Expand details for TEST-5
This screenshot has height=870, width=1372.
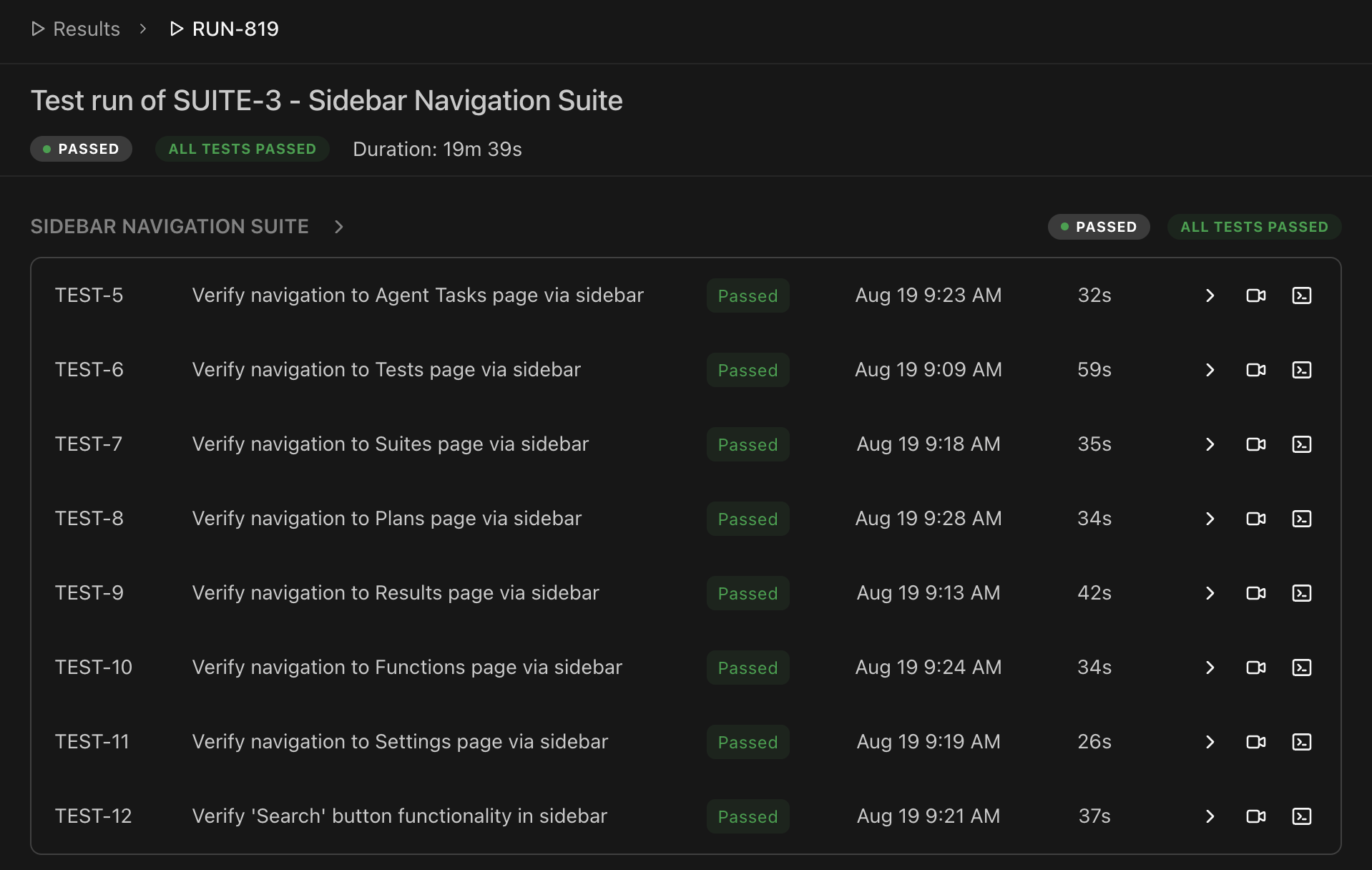(1210, 295)
